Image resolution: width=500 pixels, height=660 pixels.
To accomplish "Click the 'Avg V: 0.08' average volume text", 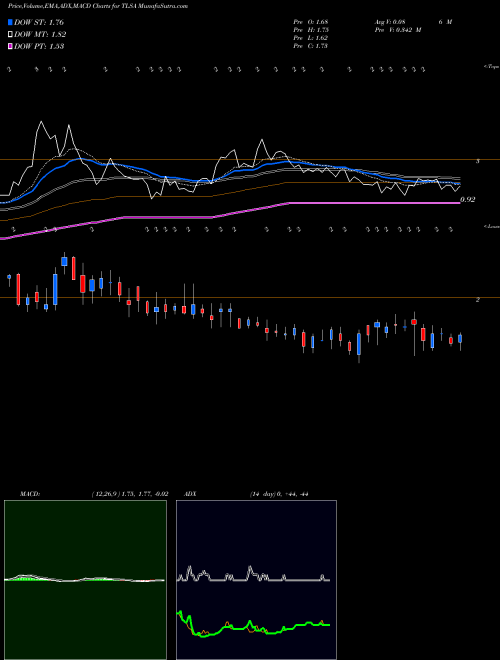I will 389,22.
